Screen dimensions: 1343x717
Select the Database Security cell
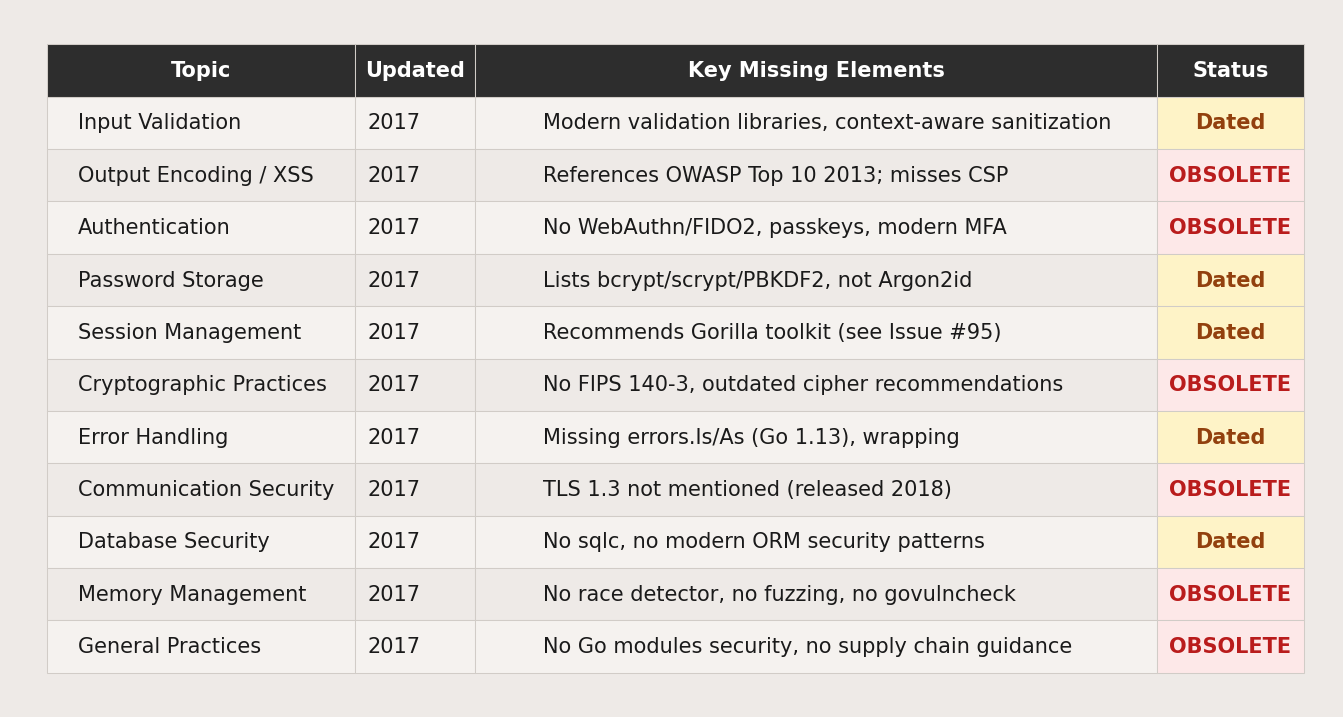pyautogui.click(x=174, y=542)
